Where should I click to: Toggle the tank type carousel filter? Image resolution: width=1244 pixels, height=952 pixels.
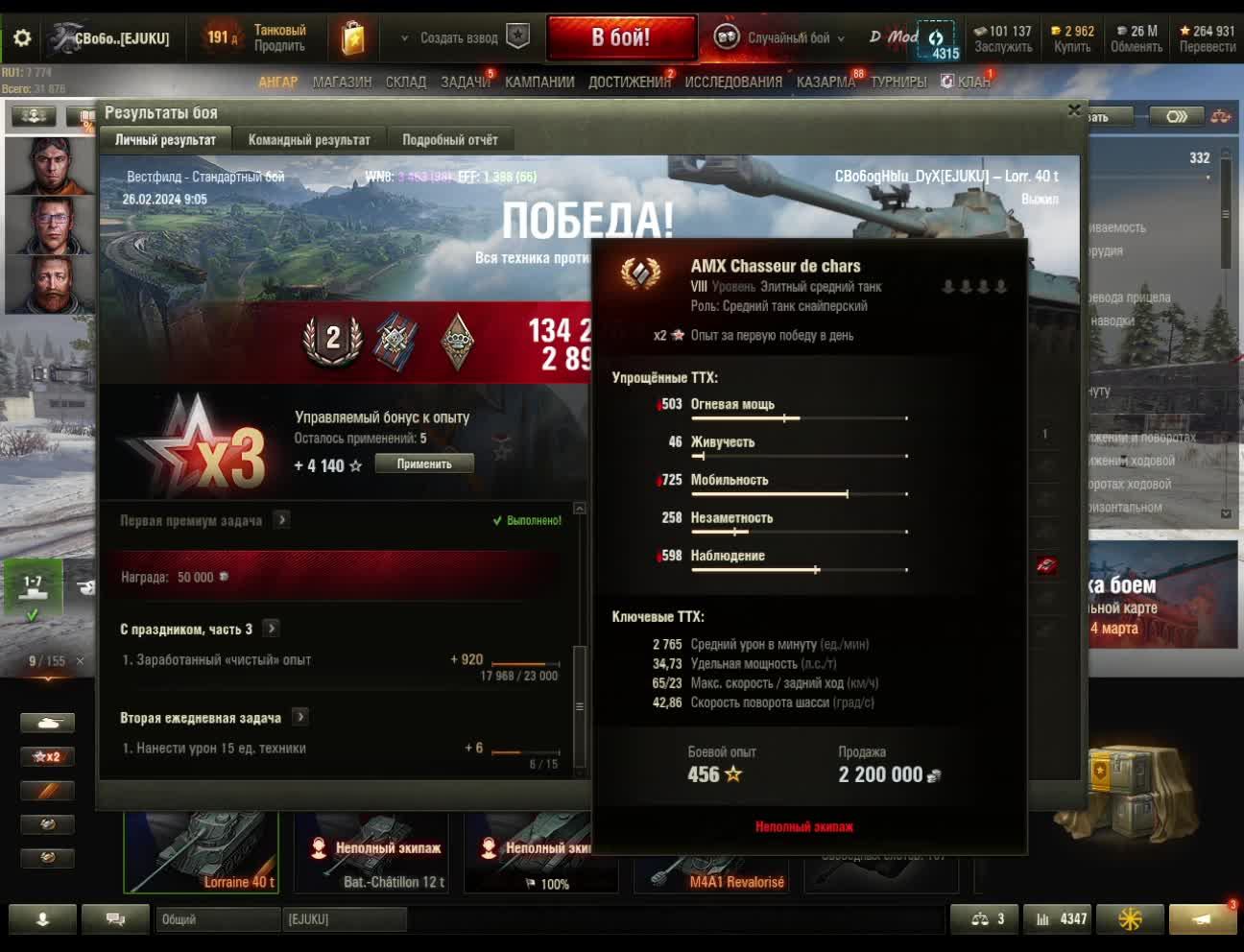[47, 722]
